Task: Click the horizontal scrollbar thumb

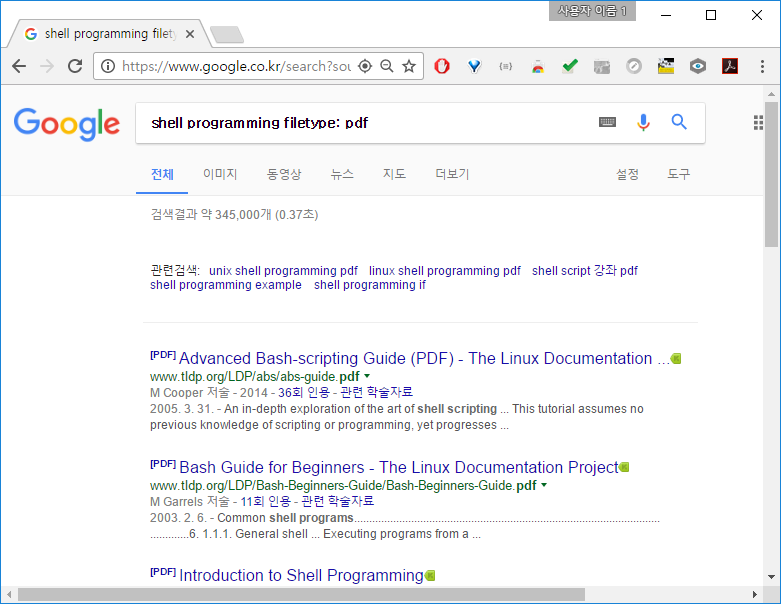Action: point(301,595)
